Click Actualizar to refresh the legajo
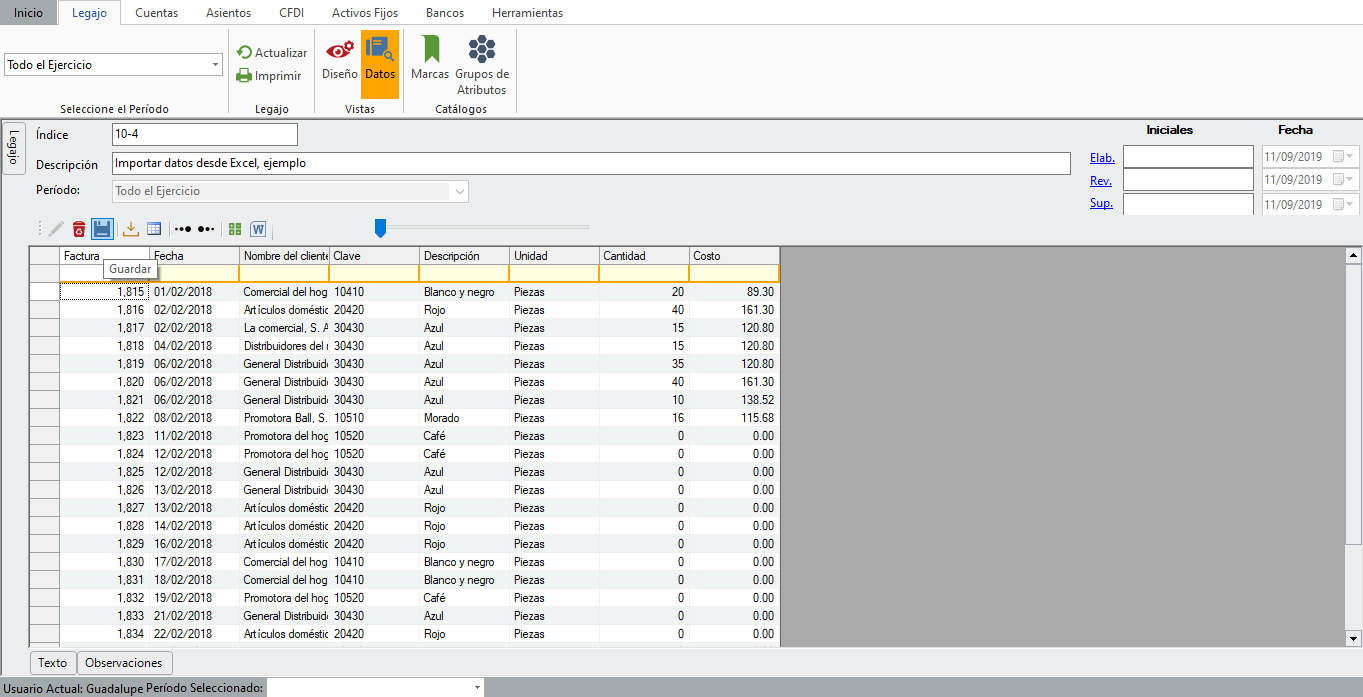The image size is (1363, 697). click(x=272, y=53)
